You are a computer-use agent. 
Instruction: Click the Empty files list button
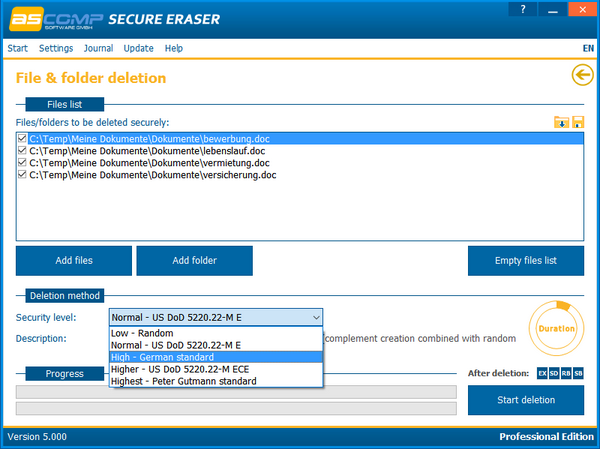[526, 261]
